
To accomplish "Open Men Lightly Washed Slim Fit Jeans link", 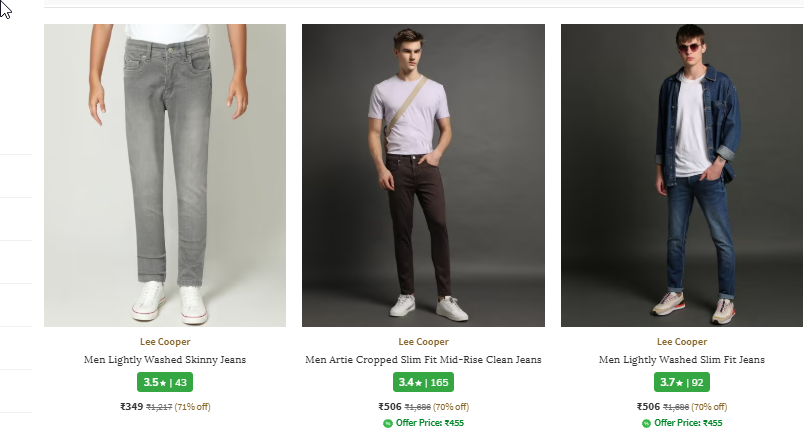I will coord(682,359).
